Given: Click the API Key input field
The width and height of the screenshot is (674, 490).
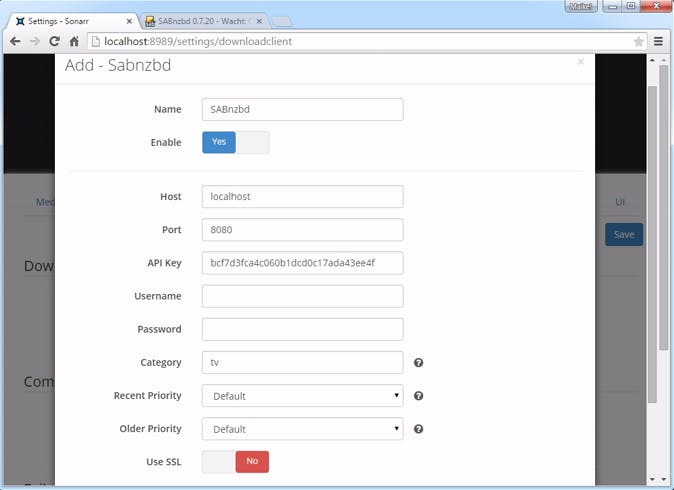Looking at the screenshot, I should 303,263.
